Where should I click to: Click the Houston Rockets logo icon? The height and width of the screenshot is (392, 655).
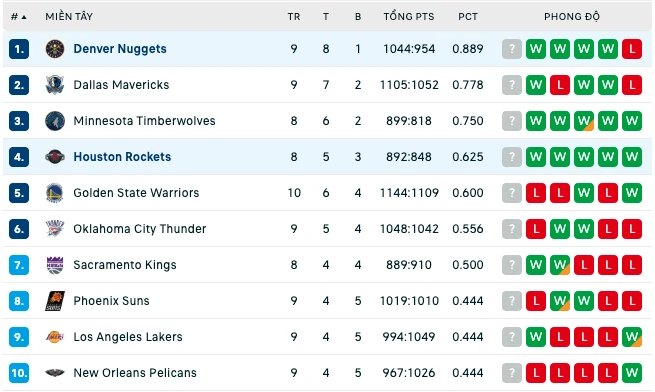pos(55,157)
